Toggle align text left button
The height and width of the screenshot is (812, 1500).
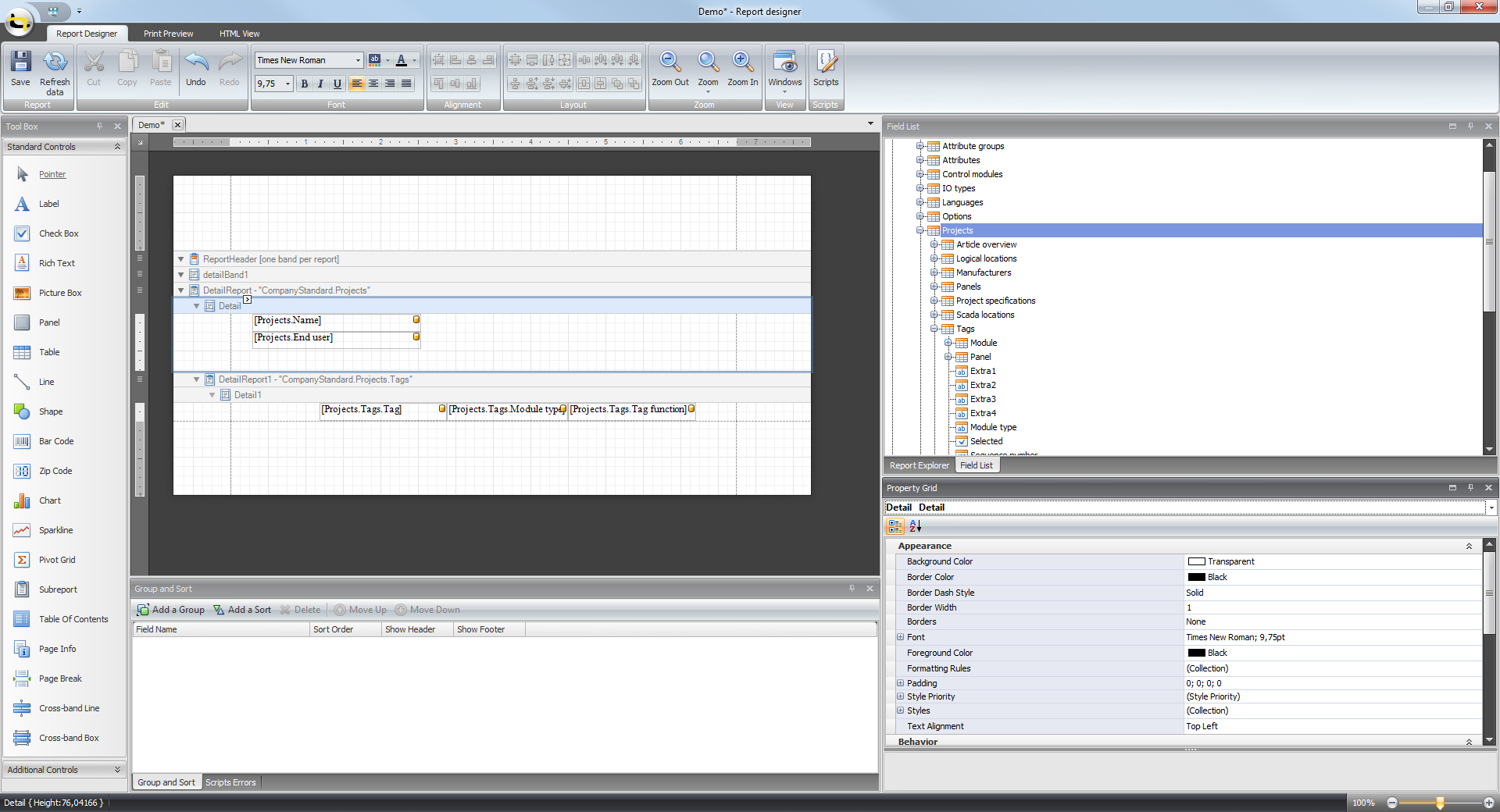(357, 84)
